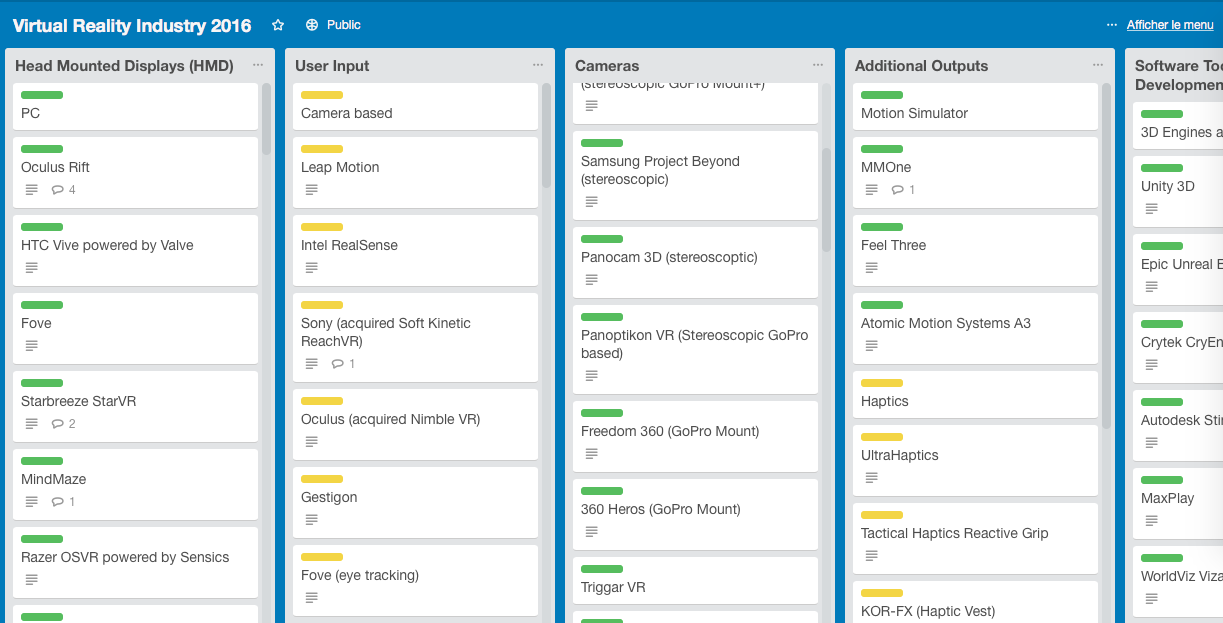Open Additional Outputs list options menu
1223x623 pixels.
[x=1098, y=66]
